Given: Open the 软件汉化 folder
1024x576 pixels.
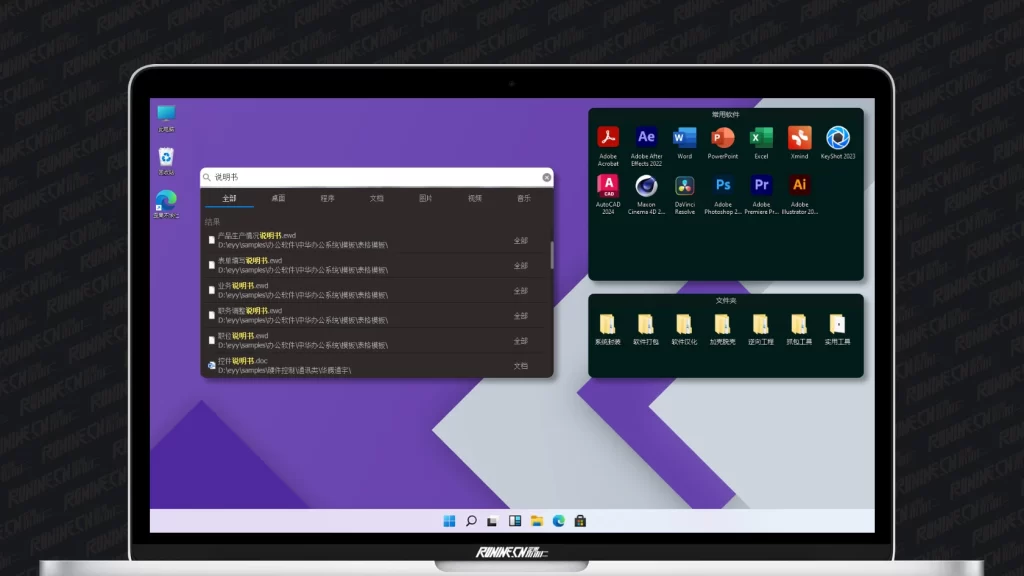Looking at the screenshot, I should tap(684, 324).
